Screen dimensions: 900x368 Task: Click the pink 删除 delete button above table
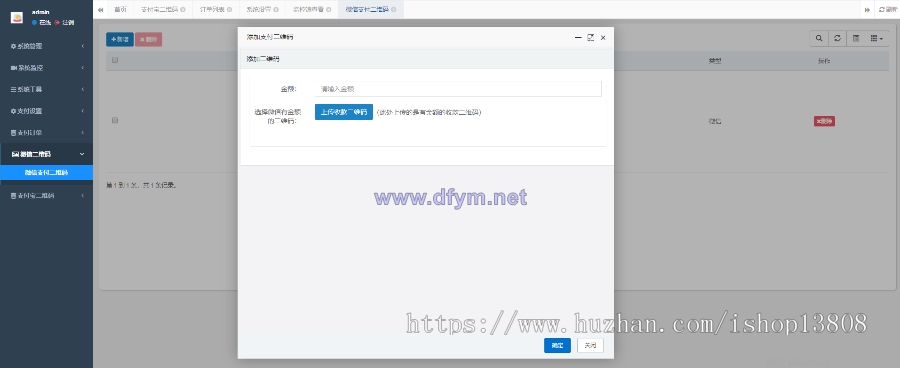pos(149,39)
